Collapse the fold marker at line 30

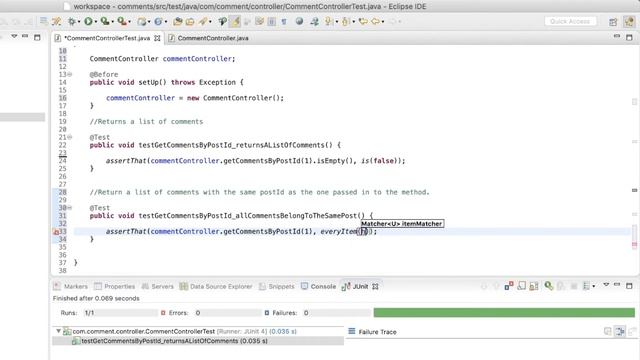(x=70, y=208)
